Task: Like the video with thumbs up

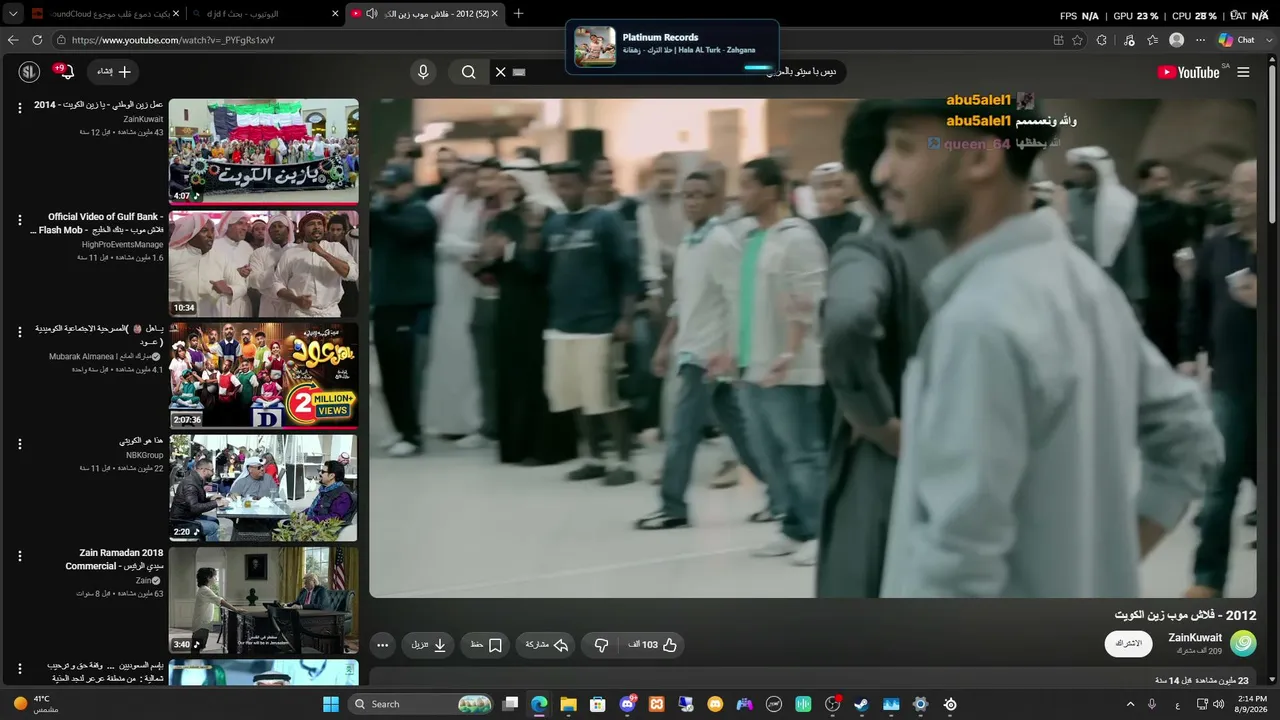Action: pos(652,645)
